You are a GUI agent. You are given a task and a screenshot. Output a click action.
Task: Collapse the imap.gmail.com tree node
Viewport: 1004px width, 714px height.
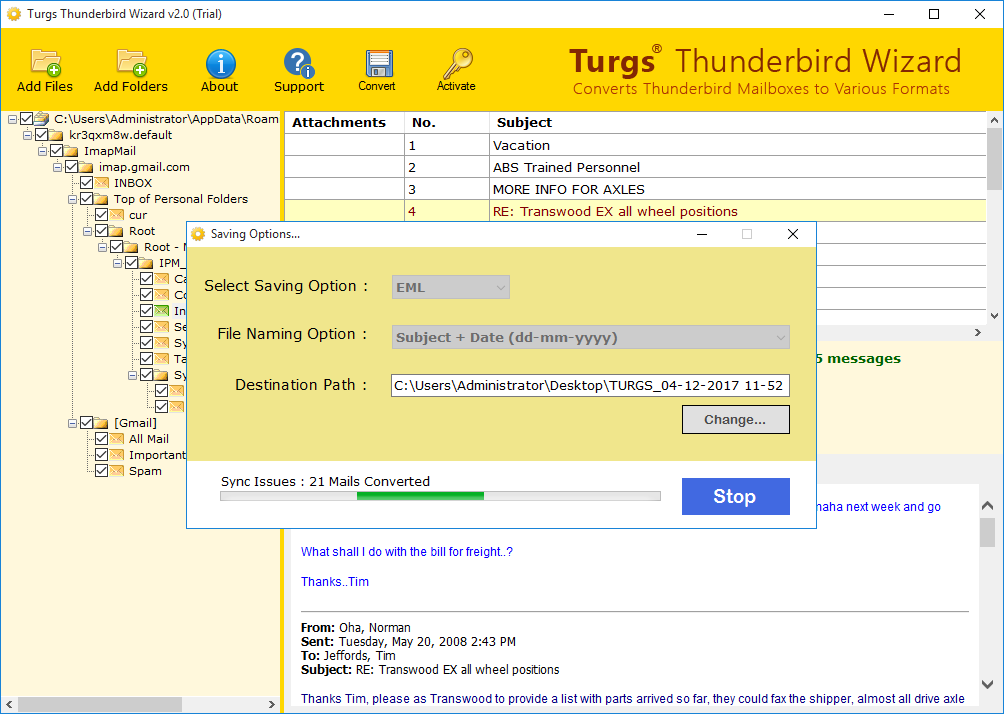point(57,167)
